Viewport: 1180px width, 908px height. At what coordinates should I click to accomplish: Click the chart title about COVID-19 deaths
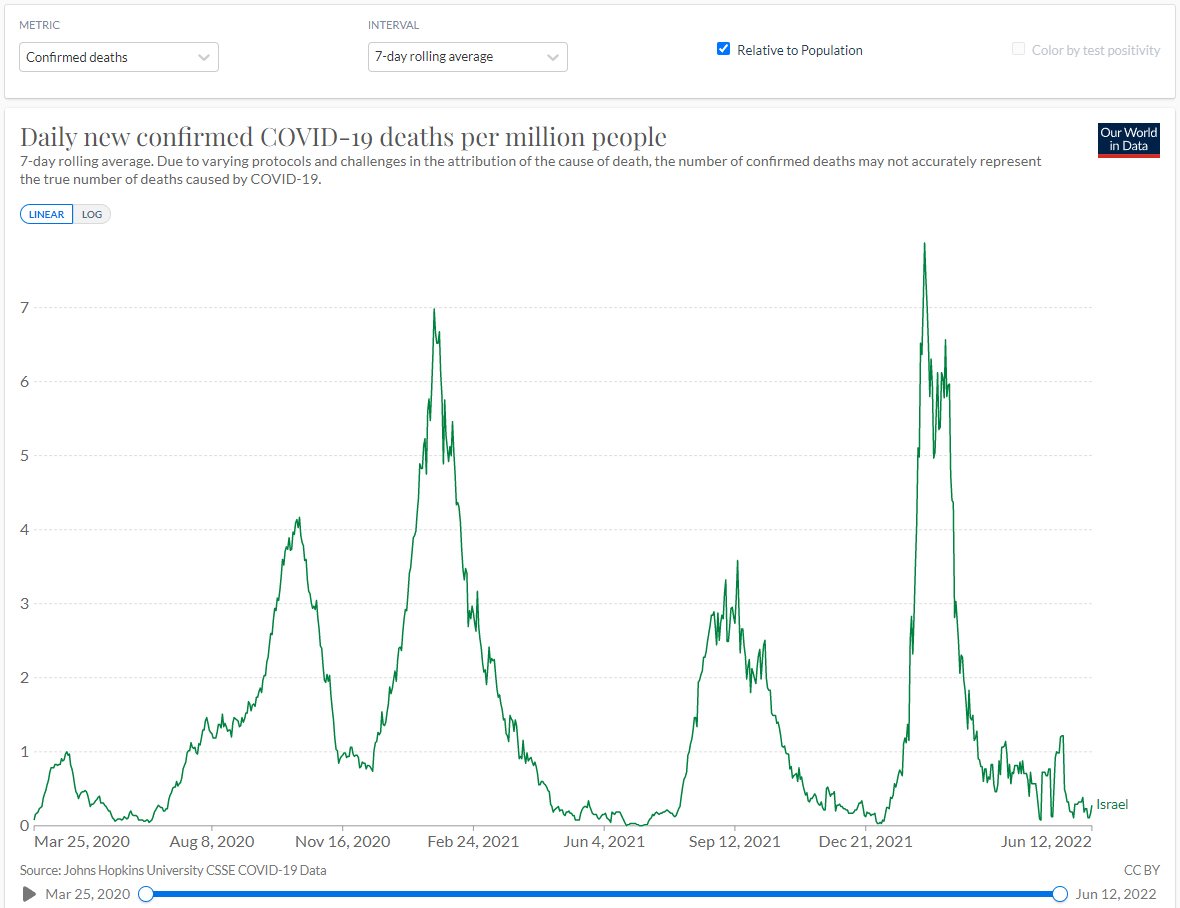coord(343,137)
